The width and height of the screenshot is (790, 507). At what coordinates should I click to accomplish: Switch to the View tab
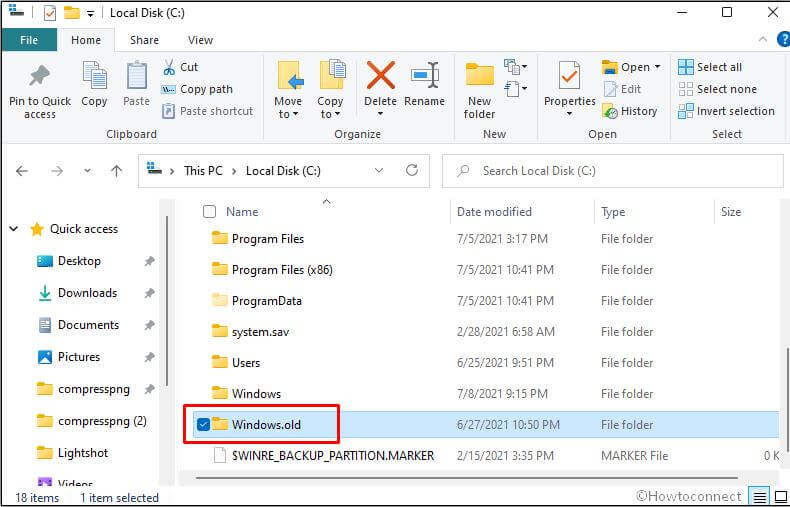tap(200, 40)
